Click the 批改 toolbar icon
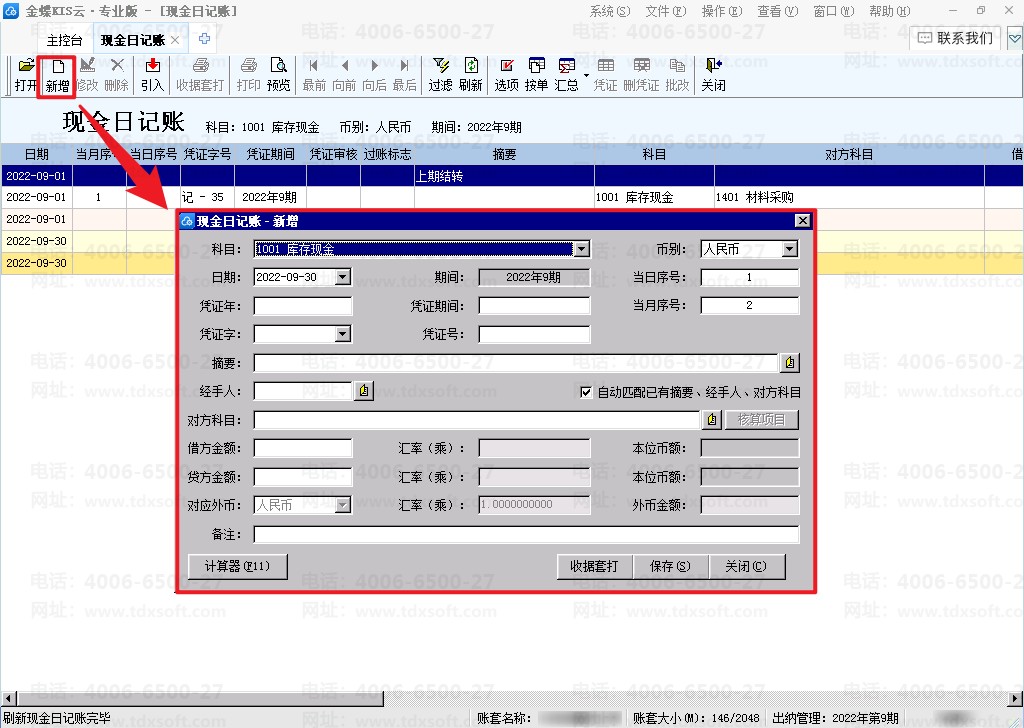Image resolution: width=1024 pixels, height=728 pixels. point(677,75)
